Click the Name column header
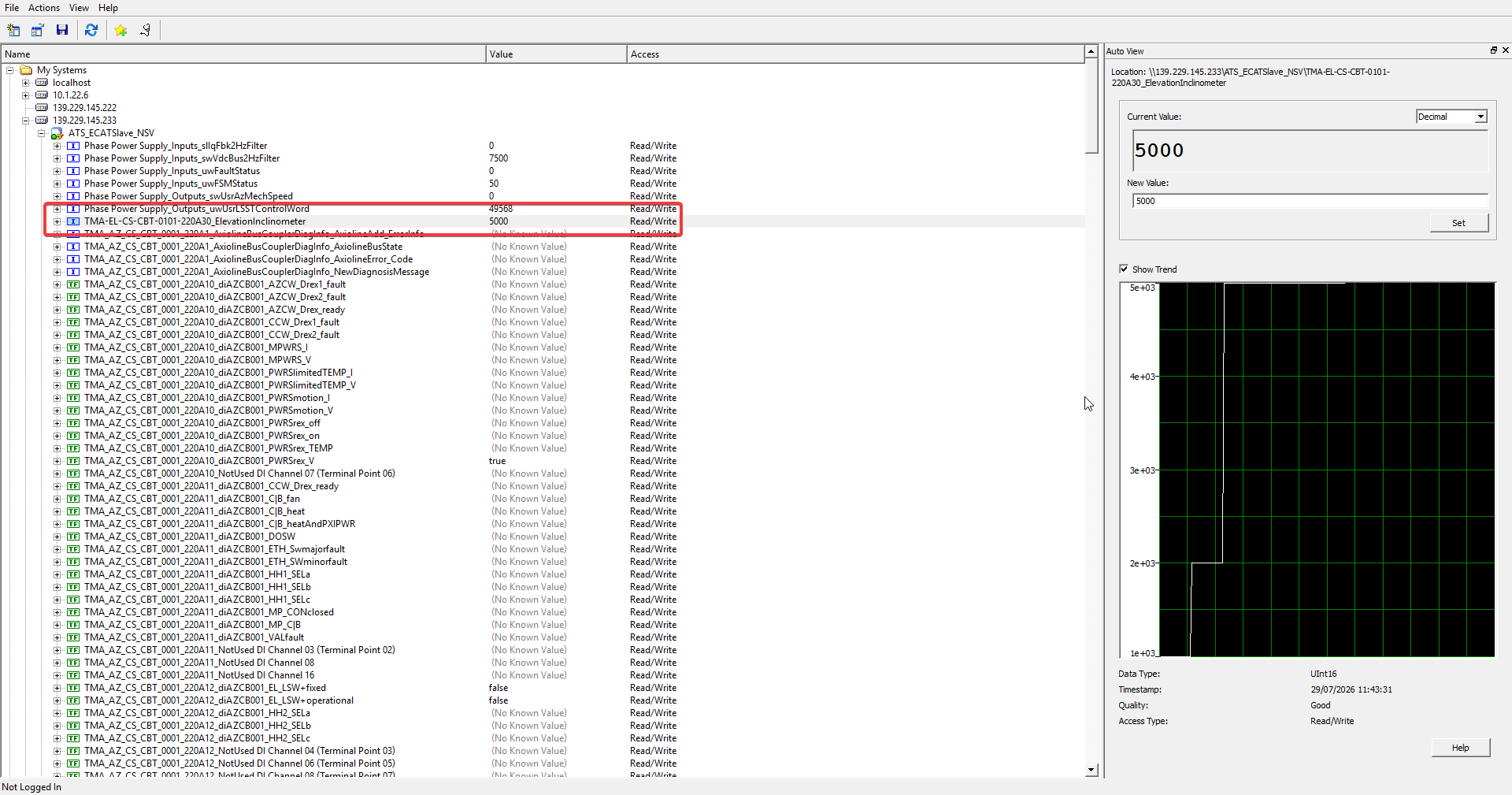The height and width of the screenshot is (795, 1512). [x=243, y=54]
